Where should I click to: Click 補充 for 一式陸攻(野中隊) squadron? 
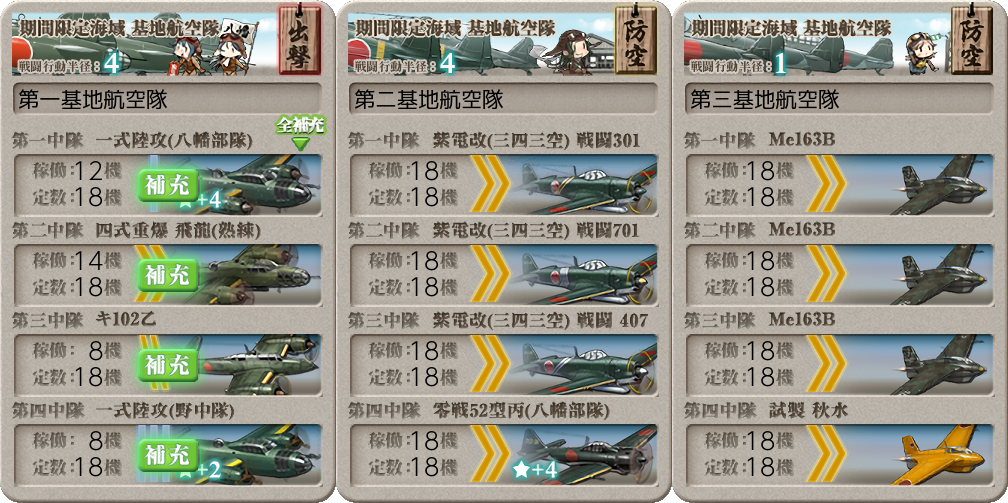168,455
